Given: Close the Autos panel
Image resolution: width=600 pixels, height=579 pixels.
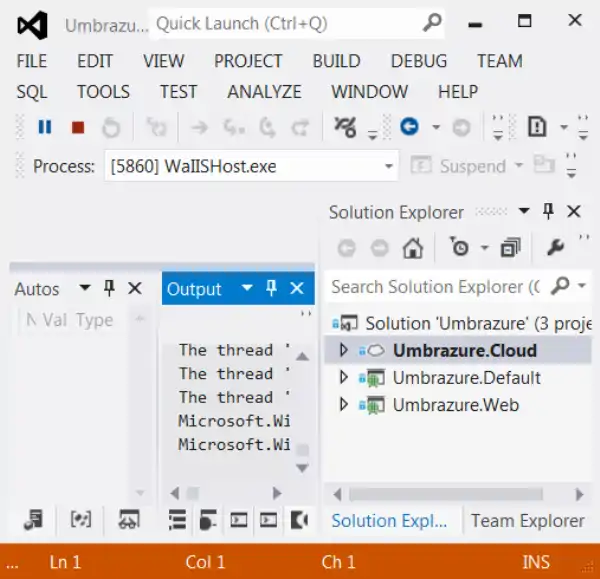Looking at the screenshot, I should click(135, 288).
